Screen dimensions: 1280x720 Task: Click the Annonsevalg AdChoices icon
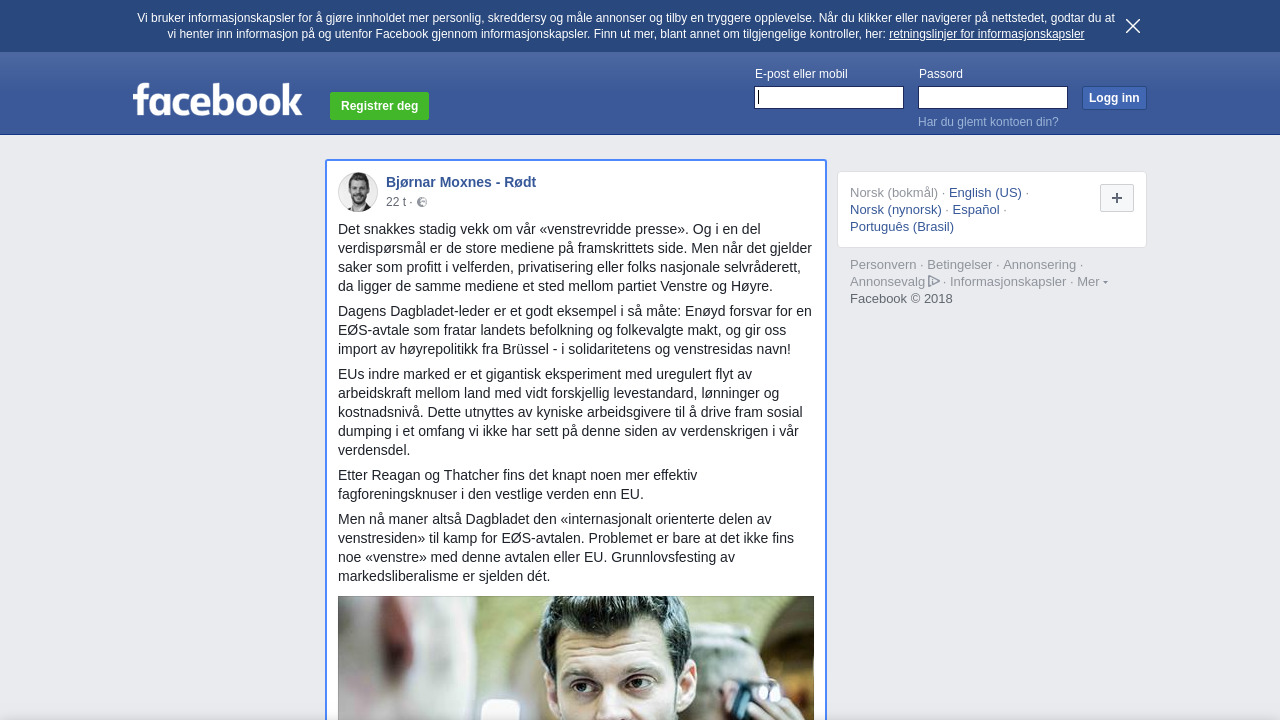click(934, 281)
